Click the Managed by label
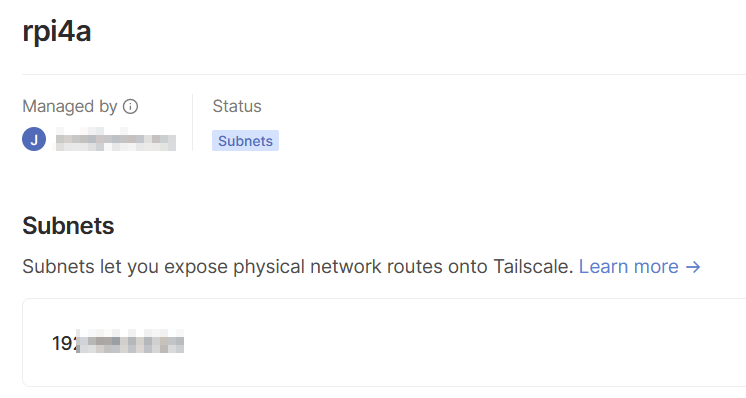The height and width of the screenshot is (398, 746). pyautogui.click(x=69, y=107)
